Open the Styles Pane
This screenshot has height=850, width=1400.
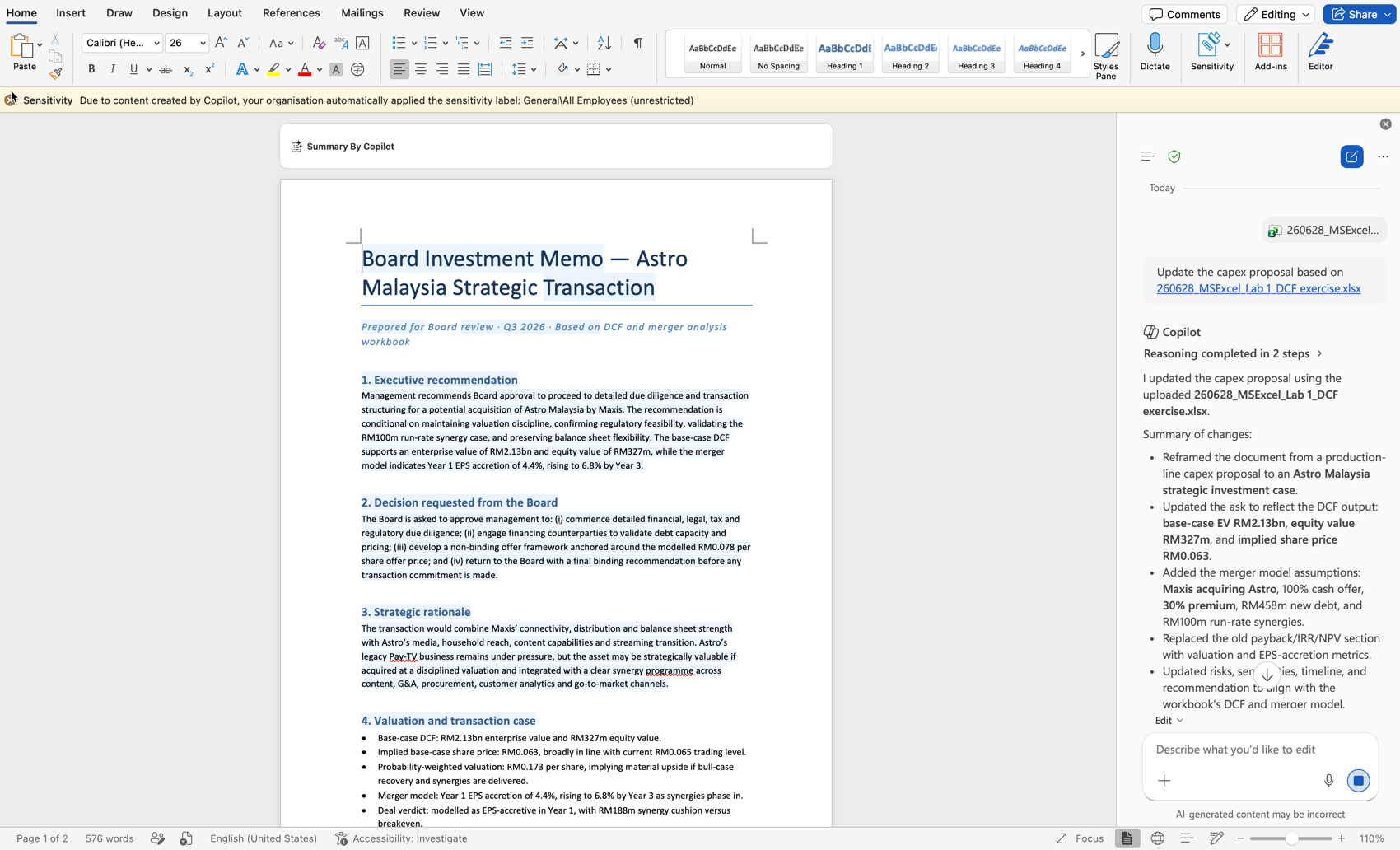click(x=1106, y=56)
